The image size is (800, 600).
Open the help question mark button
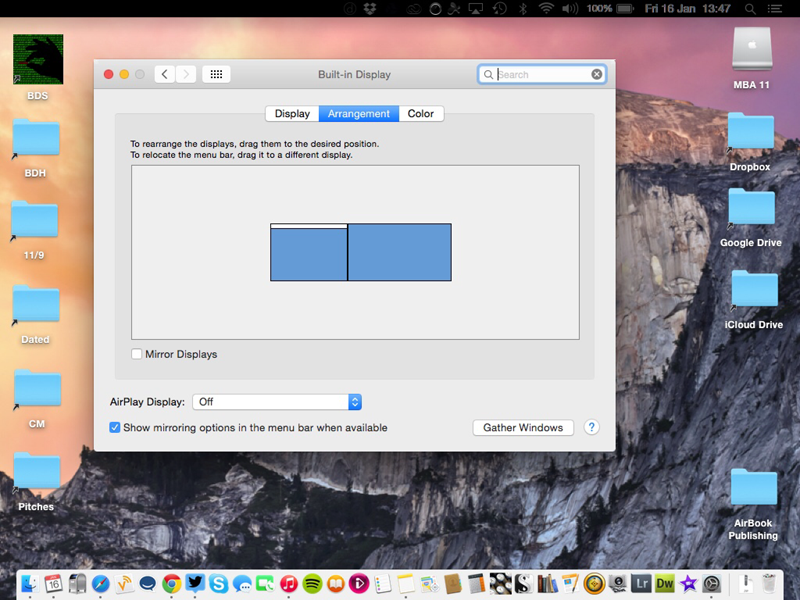[591, 427]
